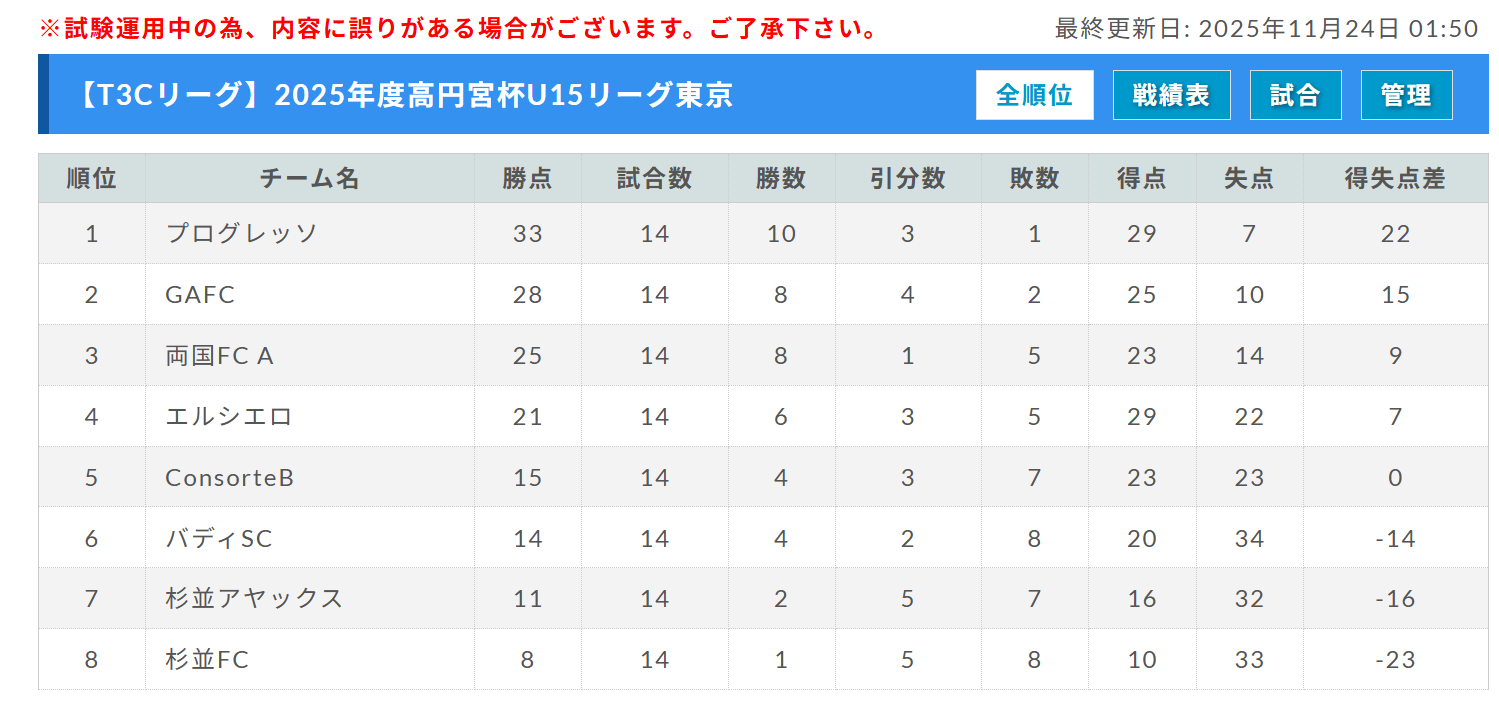The width and height of the screenshot is (1499, 712).
Task: Click the 失点 column header
Action: pyautogui.click(x=1249, y=179)
